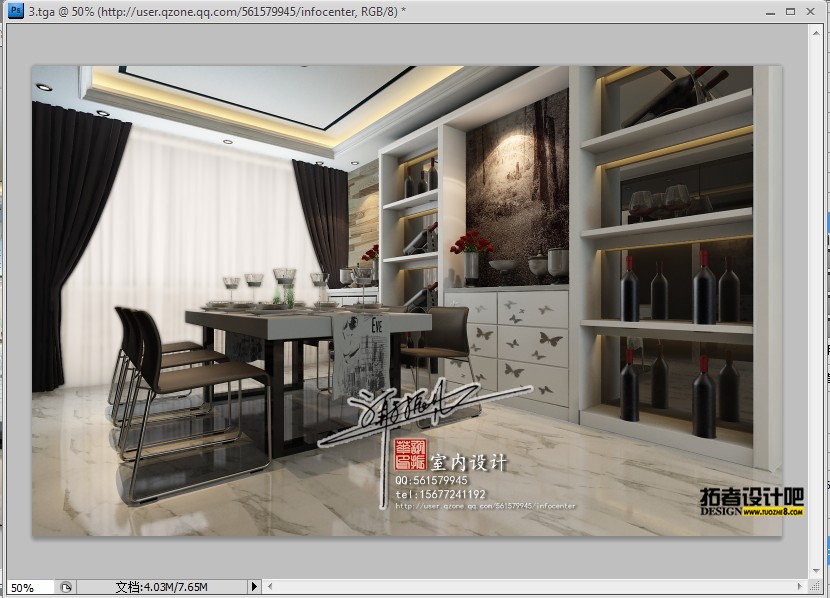
Task: Minimize the 3.tga document window
Action: pyautogui.click(x=771, y=12)
